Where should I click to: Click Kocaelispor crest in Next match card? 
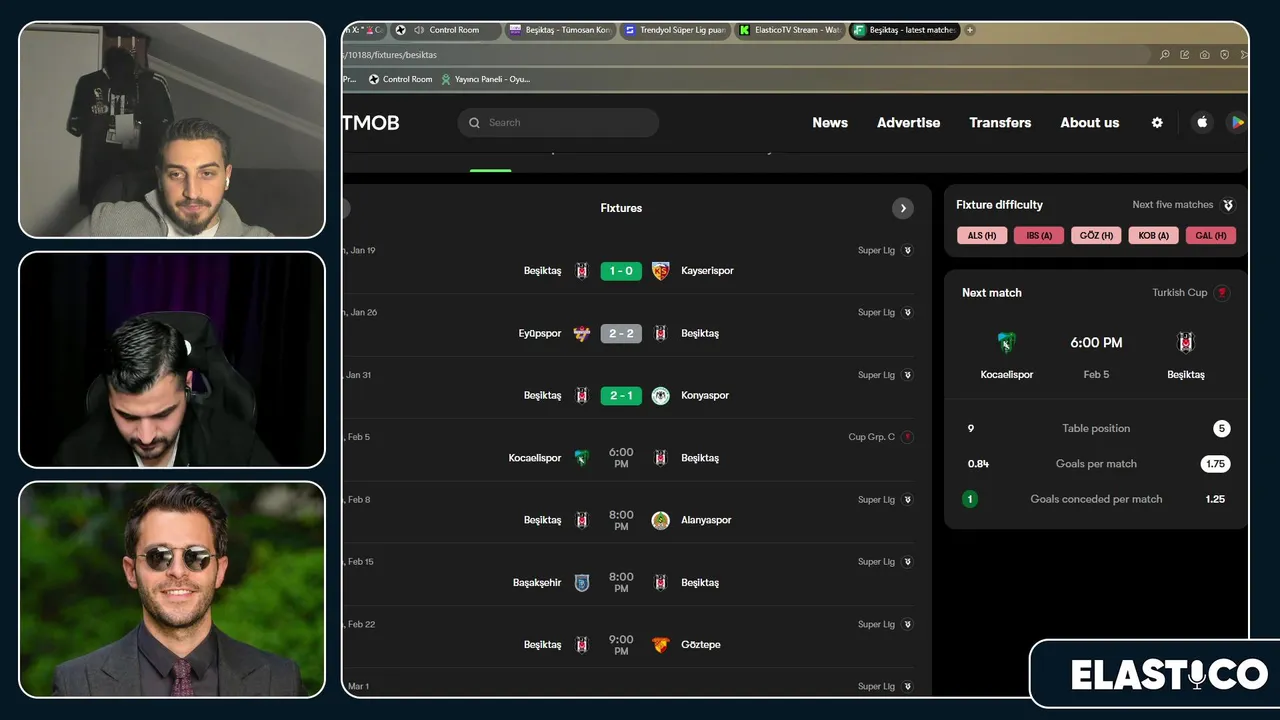[1006, 343]
